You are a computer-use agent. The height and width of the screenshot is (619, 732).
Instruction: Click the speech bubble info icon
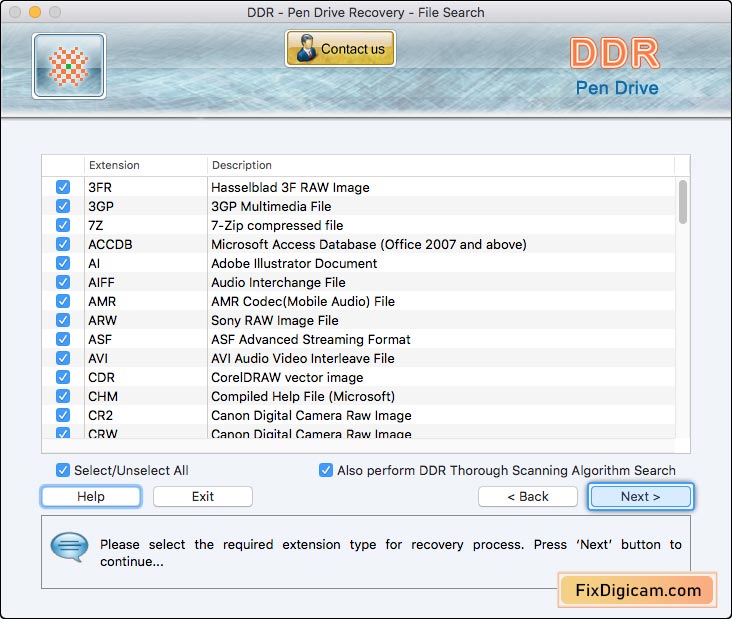coord(69,547)
